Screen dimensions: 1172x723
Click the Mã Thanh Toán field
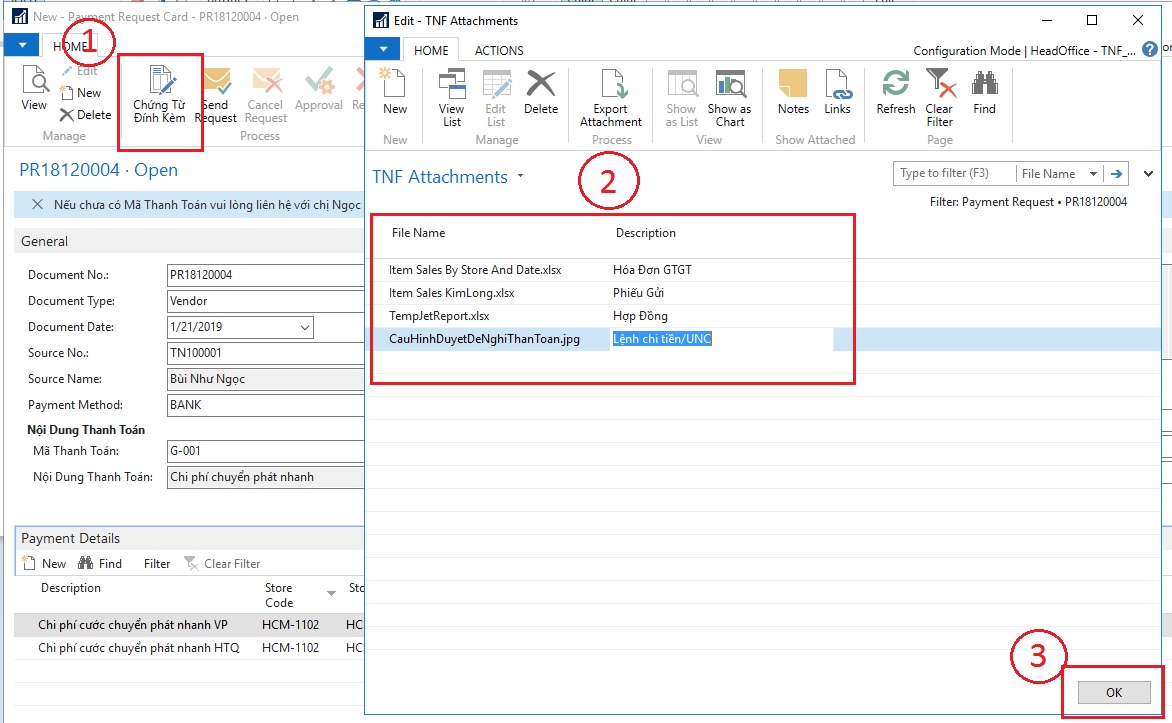coord(265,451)
